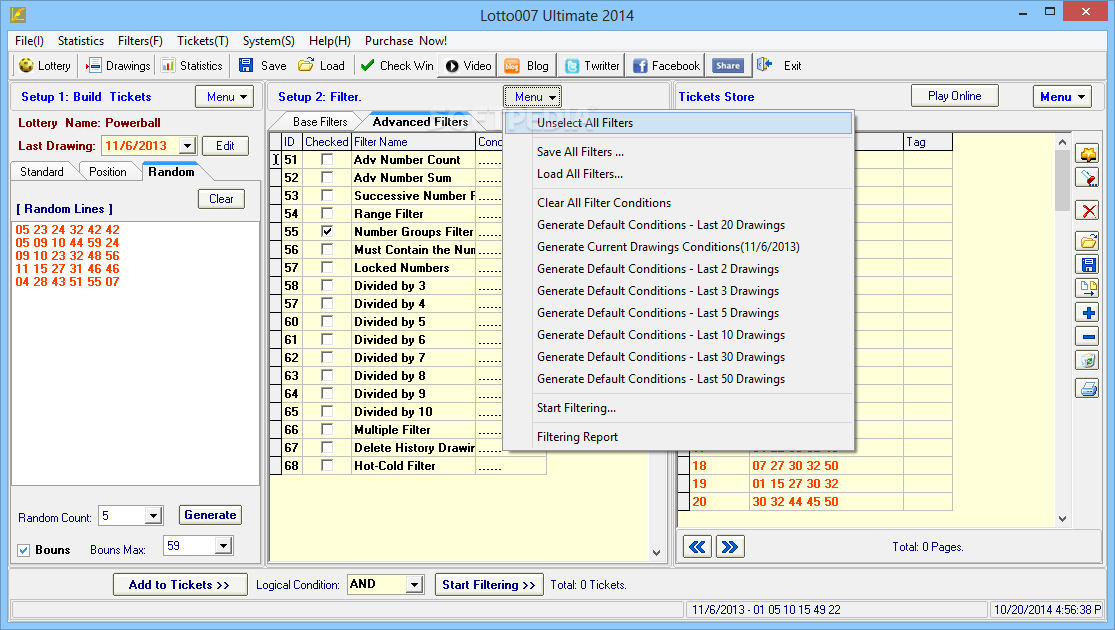Check the Adv Number Sum filter checkbox
Screen dimensions: 1115x630
(x=327, y=178)
